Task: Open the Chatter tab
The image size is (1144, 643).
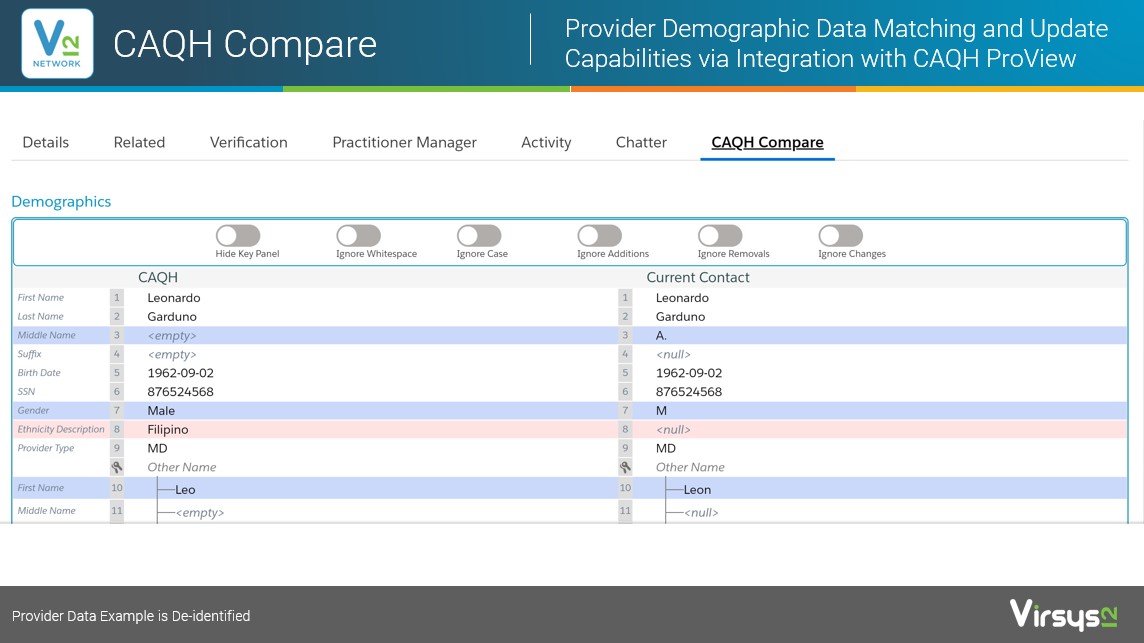Action: coord(641,142)
